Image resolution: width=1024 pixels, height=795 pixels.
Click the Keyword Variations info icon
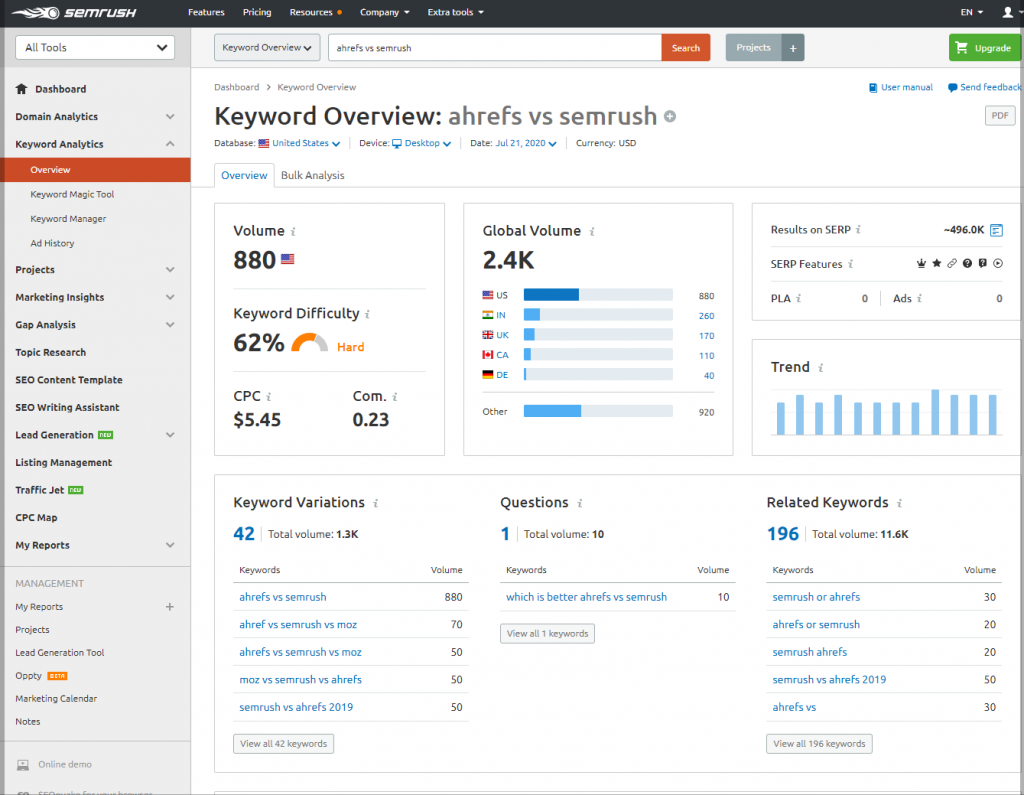pyautogui.click(x=376, y=503)
